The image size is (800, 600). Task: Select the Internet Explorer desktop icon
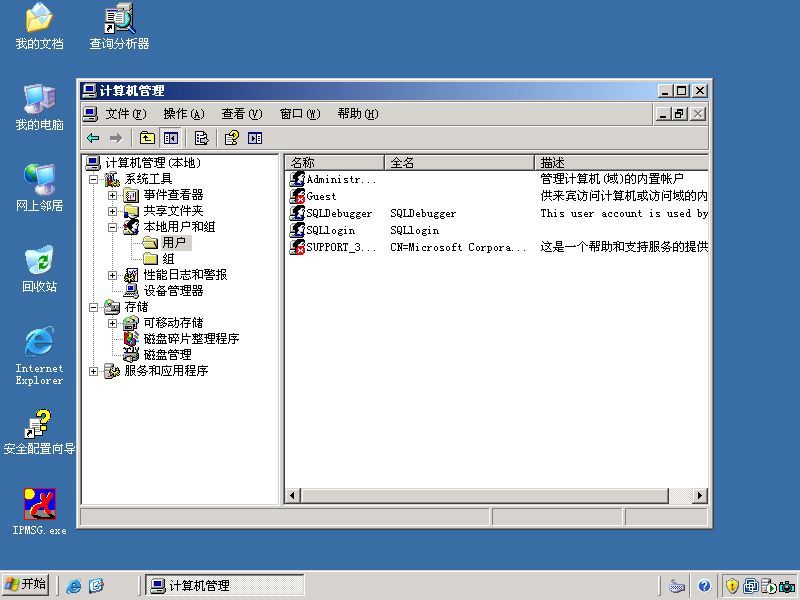click(x=39, y=356)
